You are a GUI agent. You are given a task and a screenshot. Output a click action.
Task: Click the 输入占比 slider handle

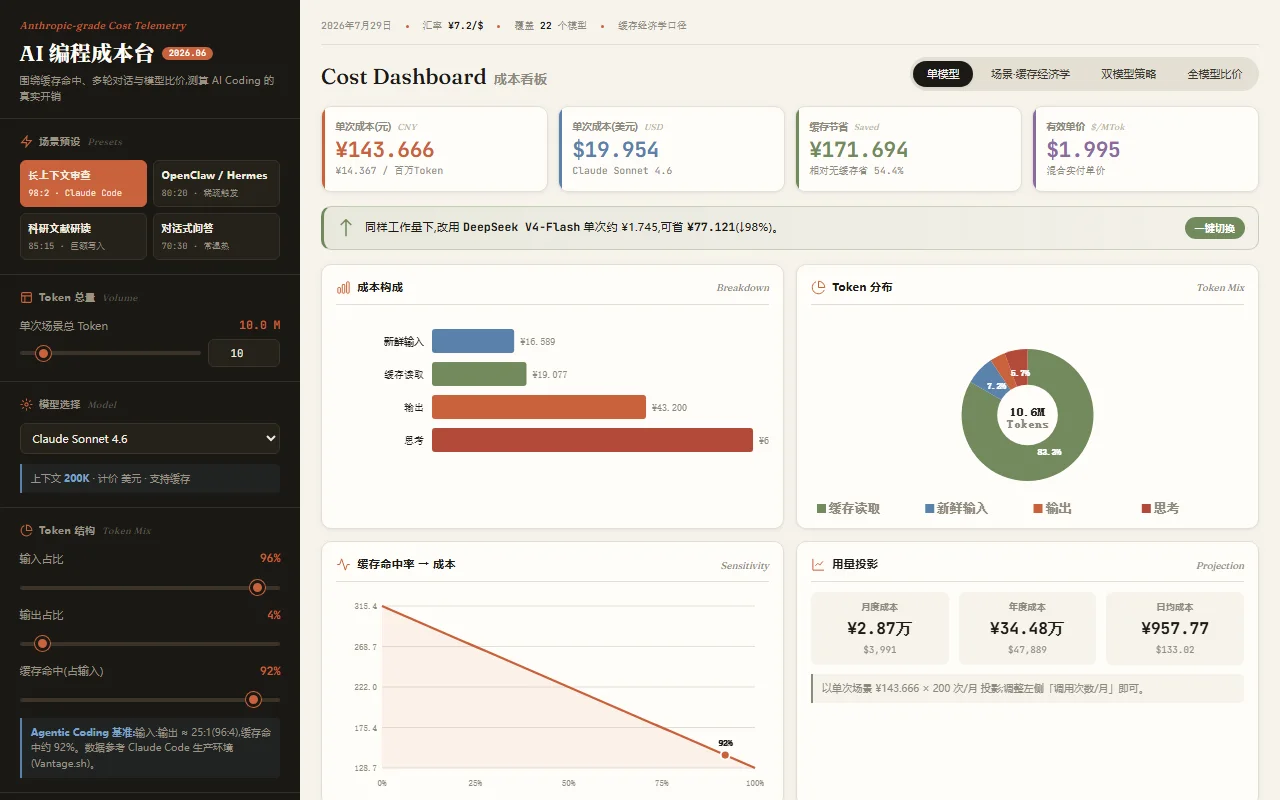257,588
